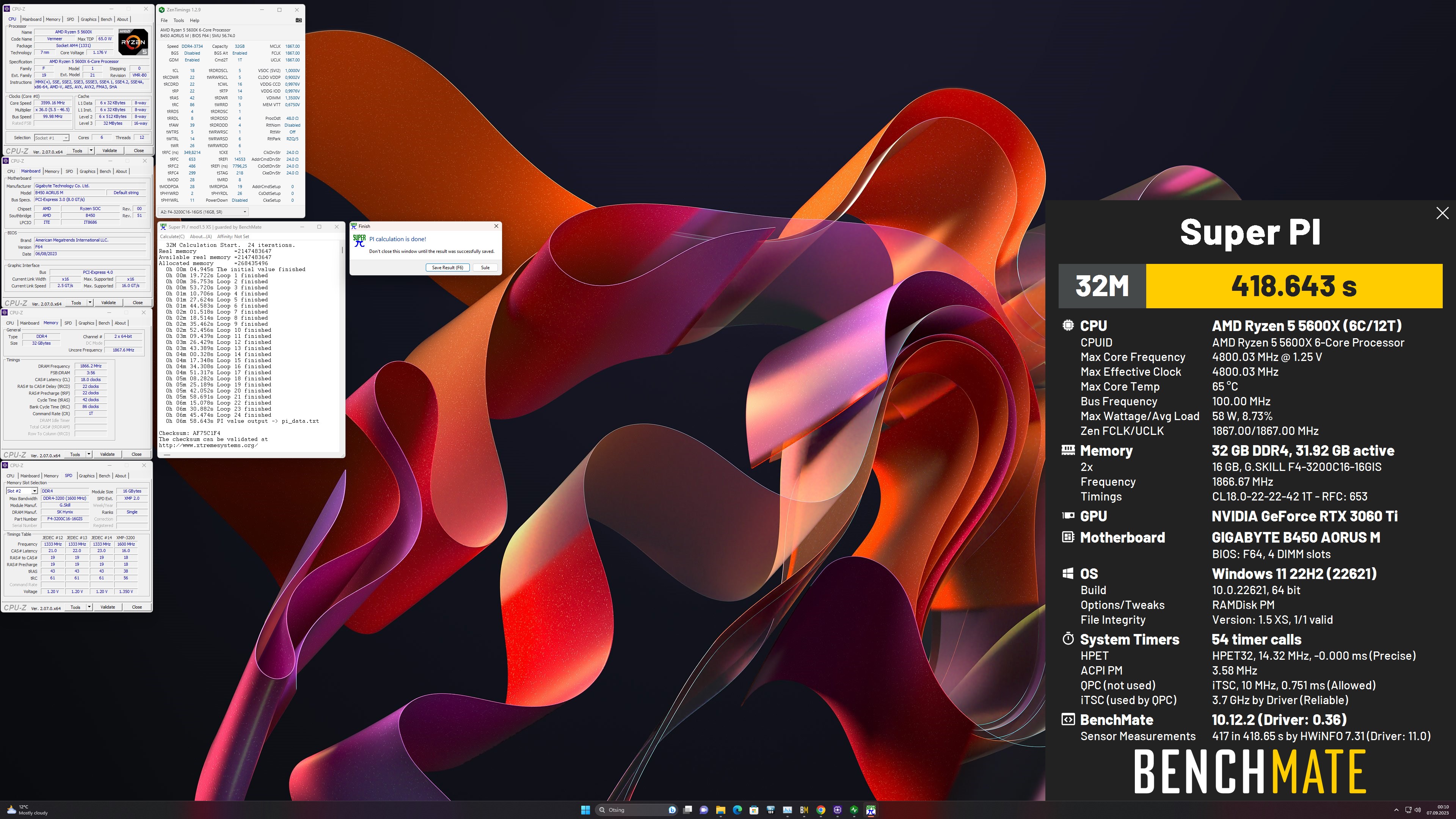
Task: Click Close button in the SPD CPU-Z window
Action: (x=137, y=607)
